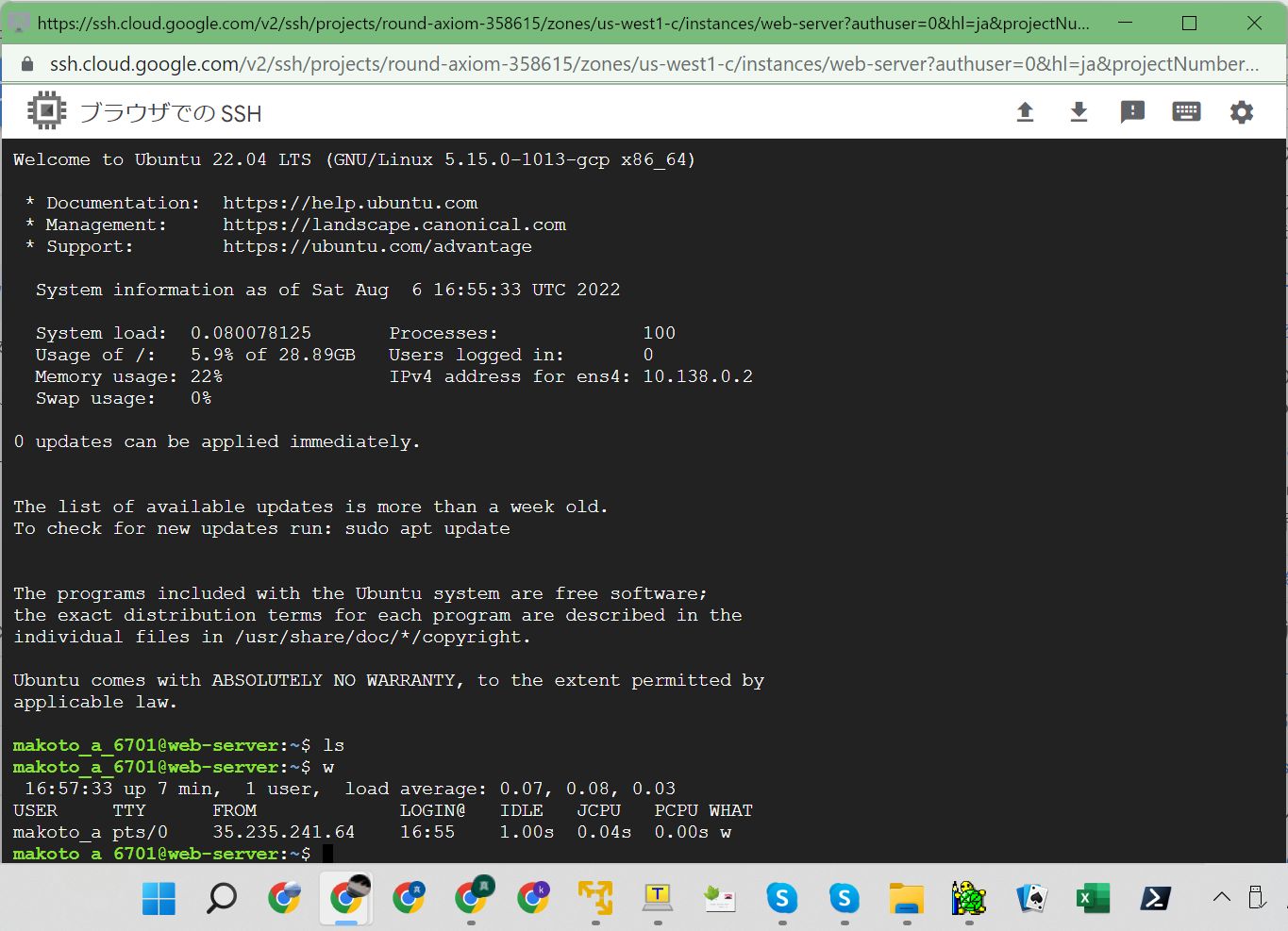Click the upload file icon
The image size is (1288, 931).
pyautogui.click(x=1025, y=113)
